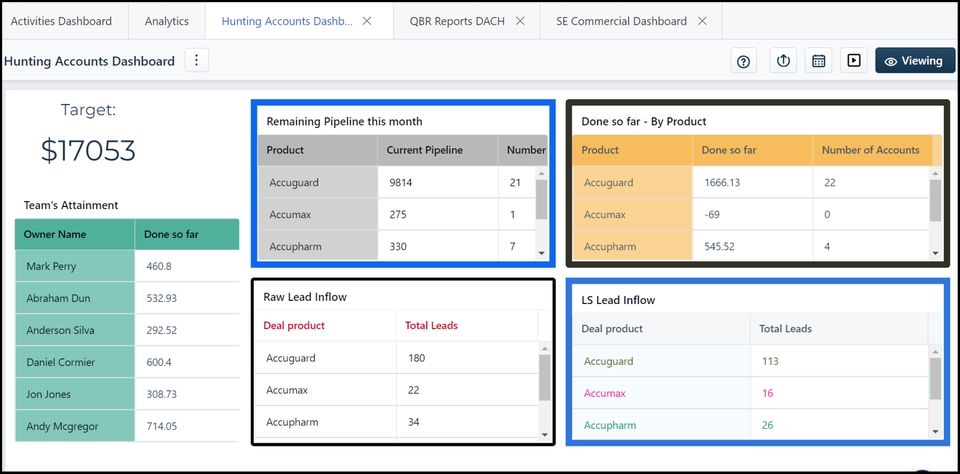Click Number of Accounts column header
Image resolution: width=960 pixels, height=474 pixels.
click(x=872, y=150)
